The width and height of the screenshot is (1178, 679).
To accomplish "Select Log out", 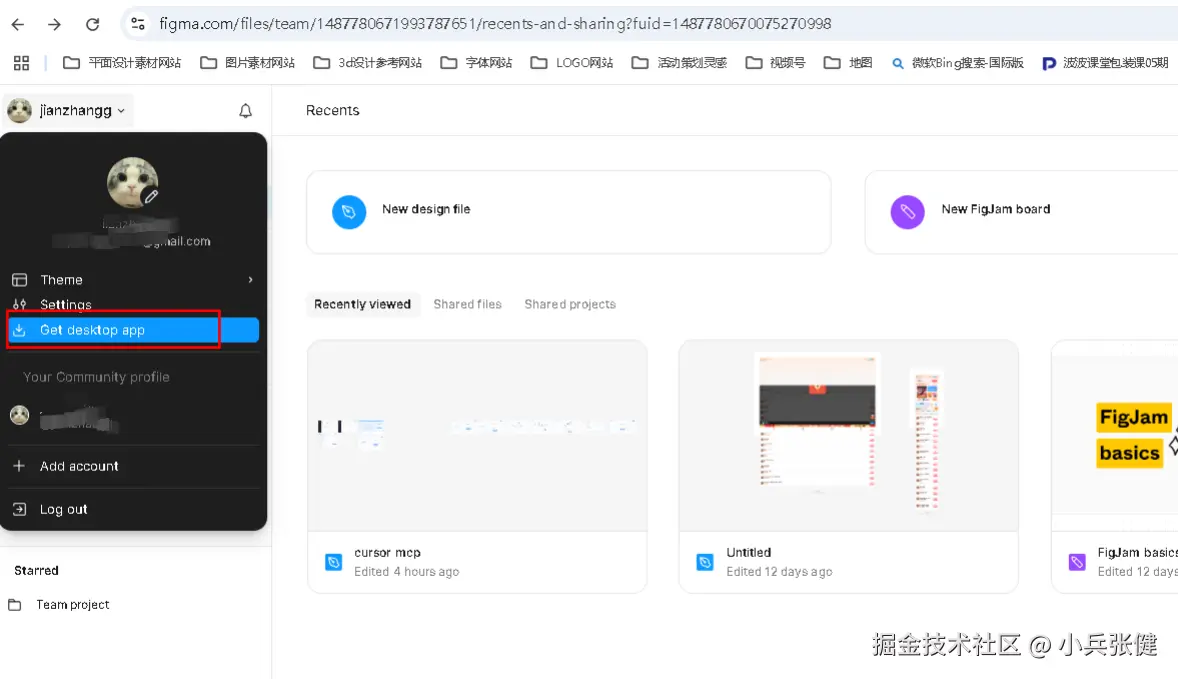I will point(133,509).
